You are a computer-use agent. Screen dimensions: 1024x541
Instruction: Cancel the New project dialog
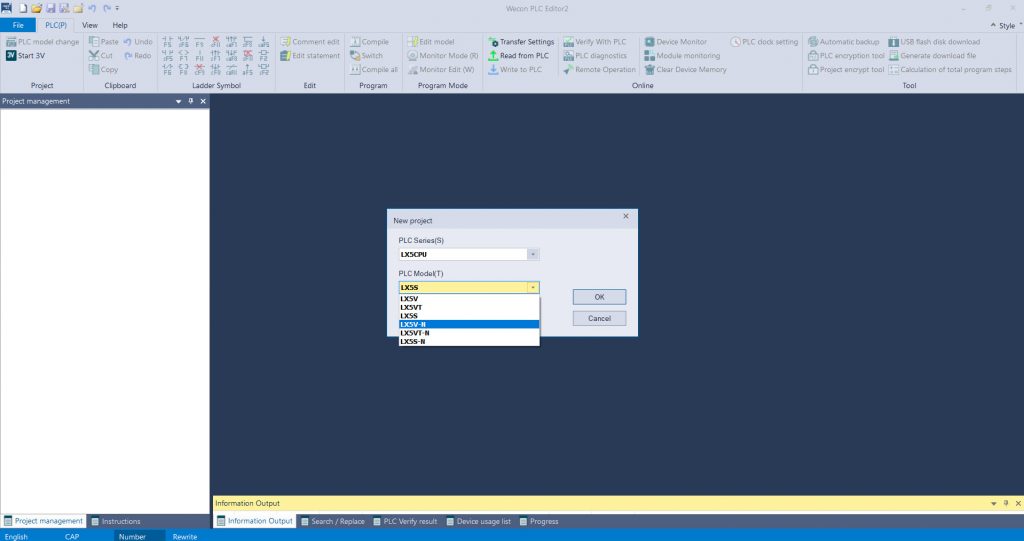point(599,318)
